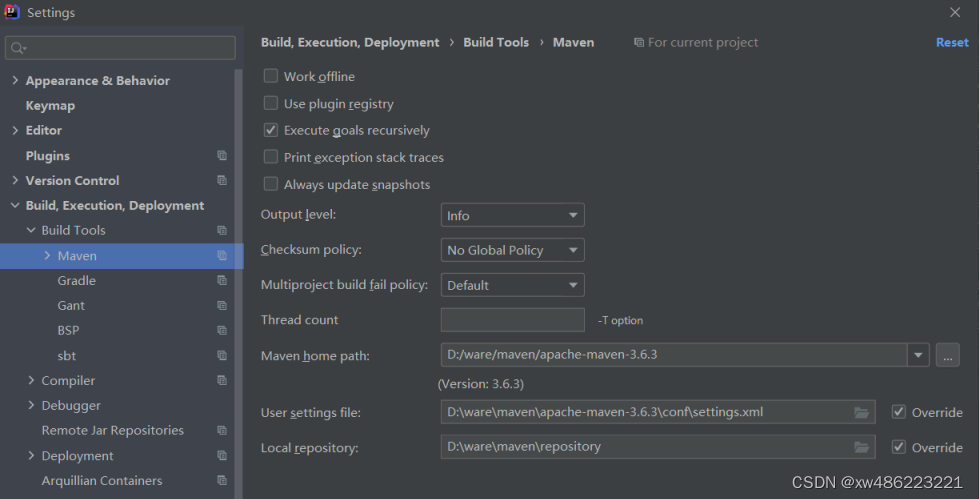Click the project-level icon beside Gradle

[222, 281]
